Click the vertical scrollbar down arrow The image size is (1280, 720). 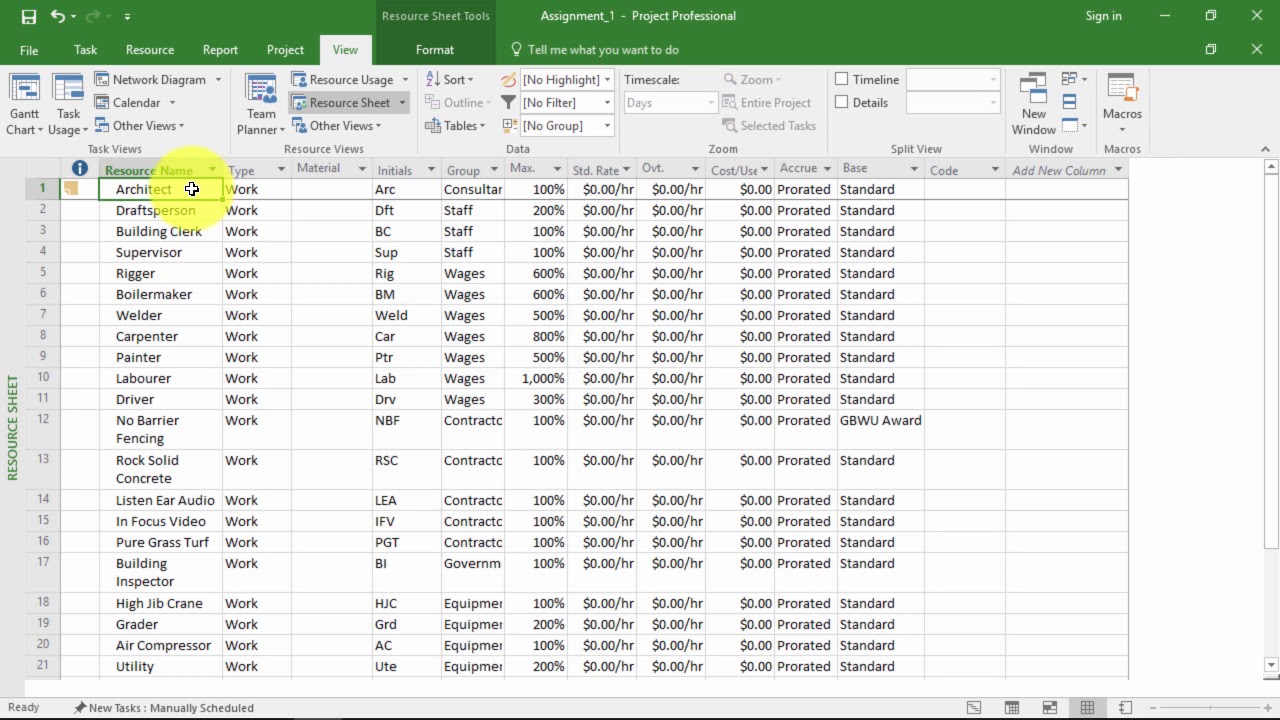pos(1271,664)
